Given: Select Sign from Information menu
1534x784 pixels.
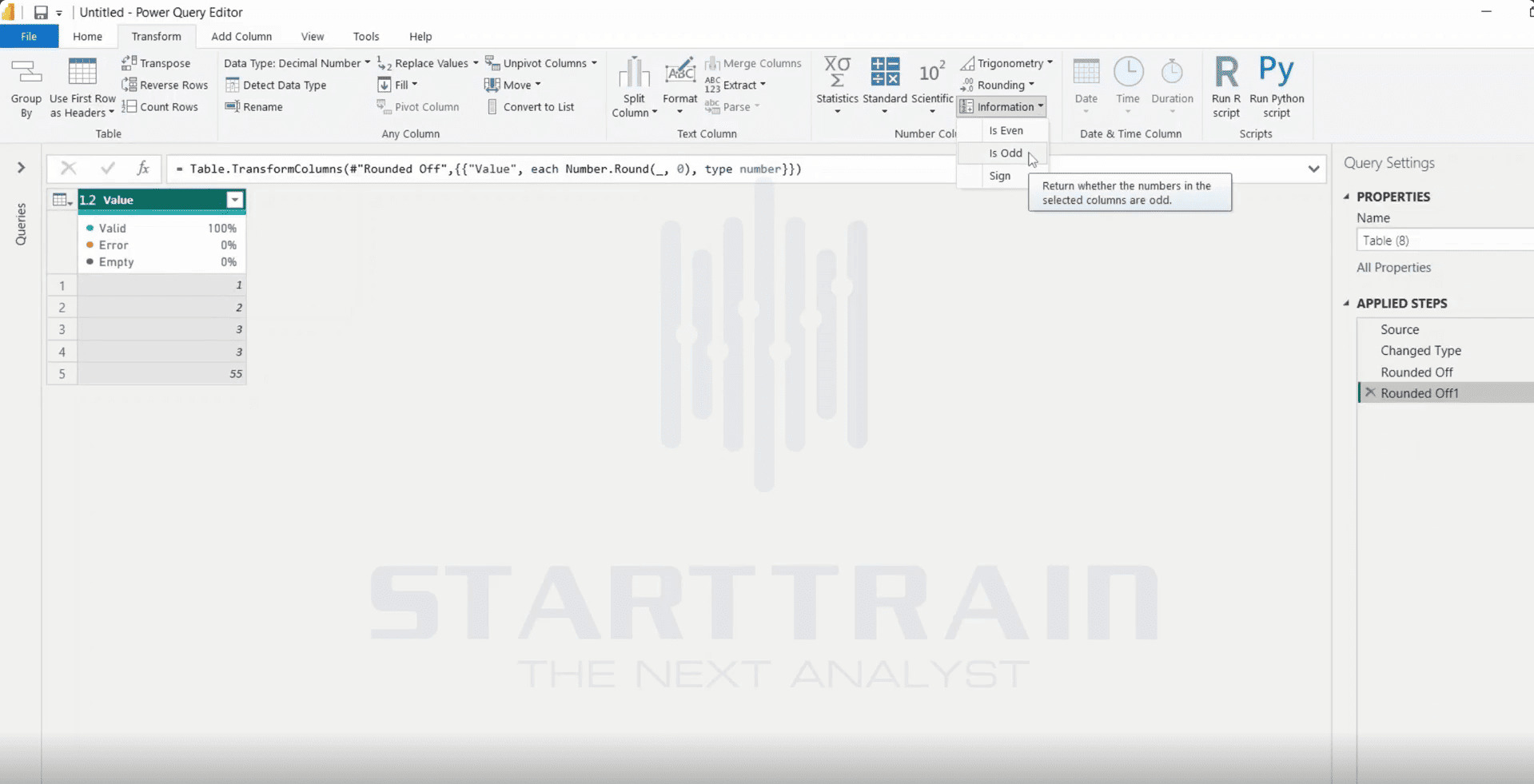Looking at the screenshot, I should coord(999,176).
